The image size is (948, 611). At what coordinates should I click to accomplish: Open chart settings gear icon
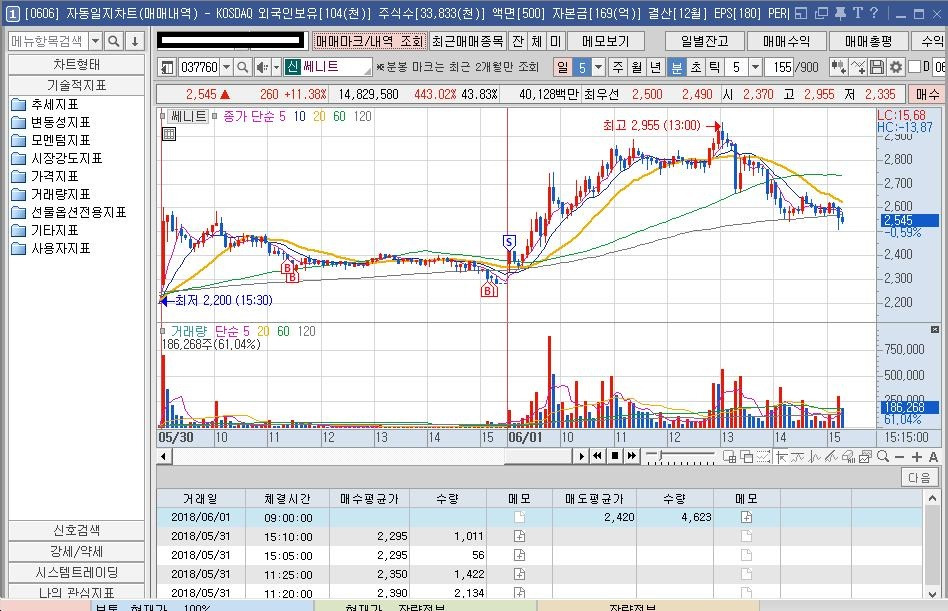coord(895,67)
